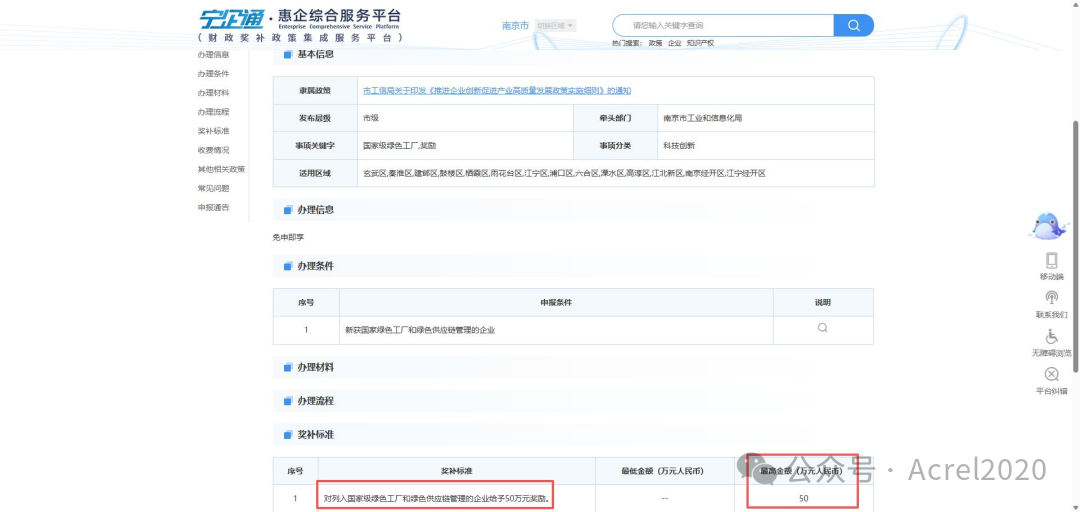
Task: Click the 免申即享 text
Action: point(288,237)
